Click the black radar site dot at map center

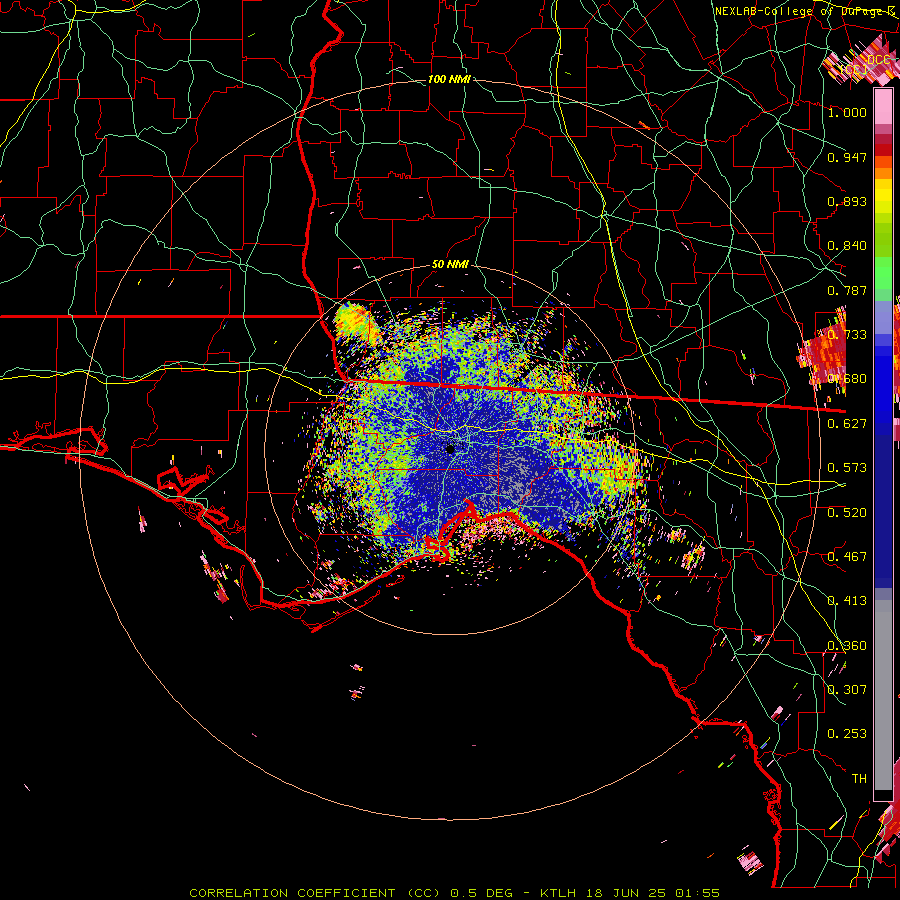[x=450, y=449]
